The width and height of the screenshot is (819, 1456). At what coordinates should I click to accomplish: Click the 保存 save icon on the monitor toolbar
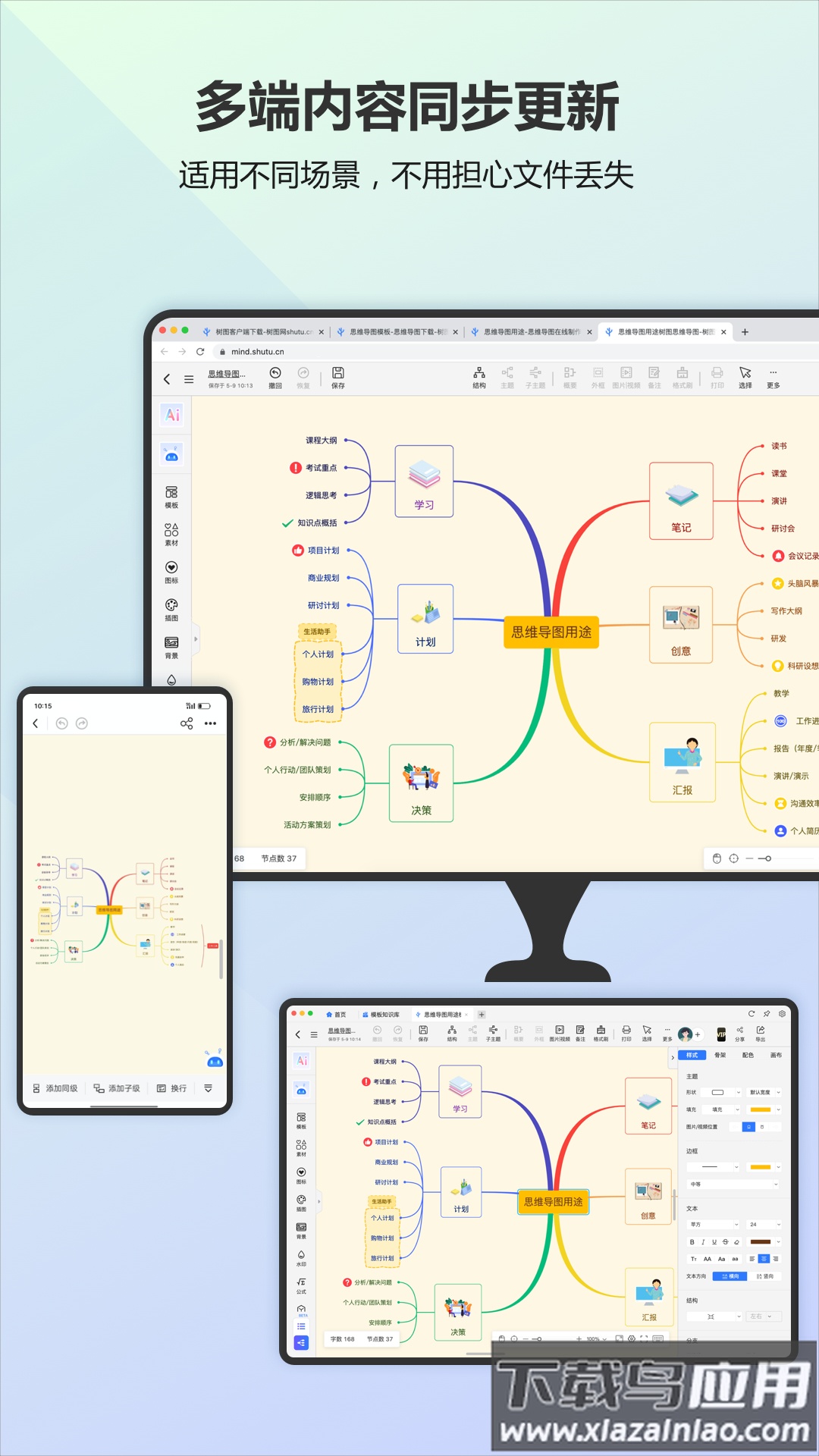(338, 376)
